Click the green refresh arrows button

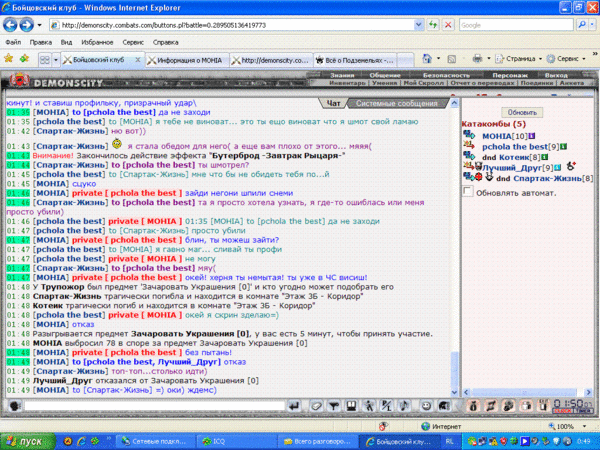click(433, 25)
